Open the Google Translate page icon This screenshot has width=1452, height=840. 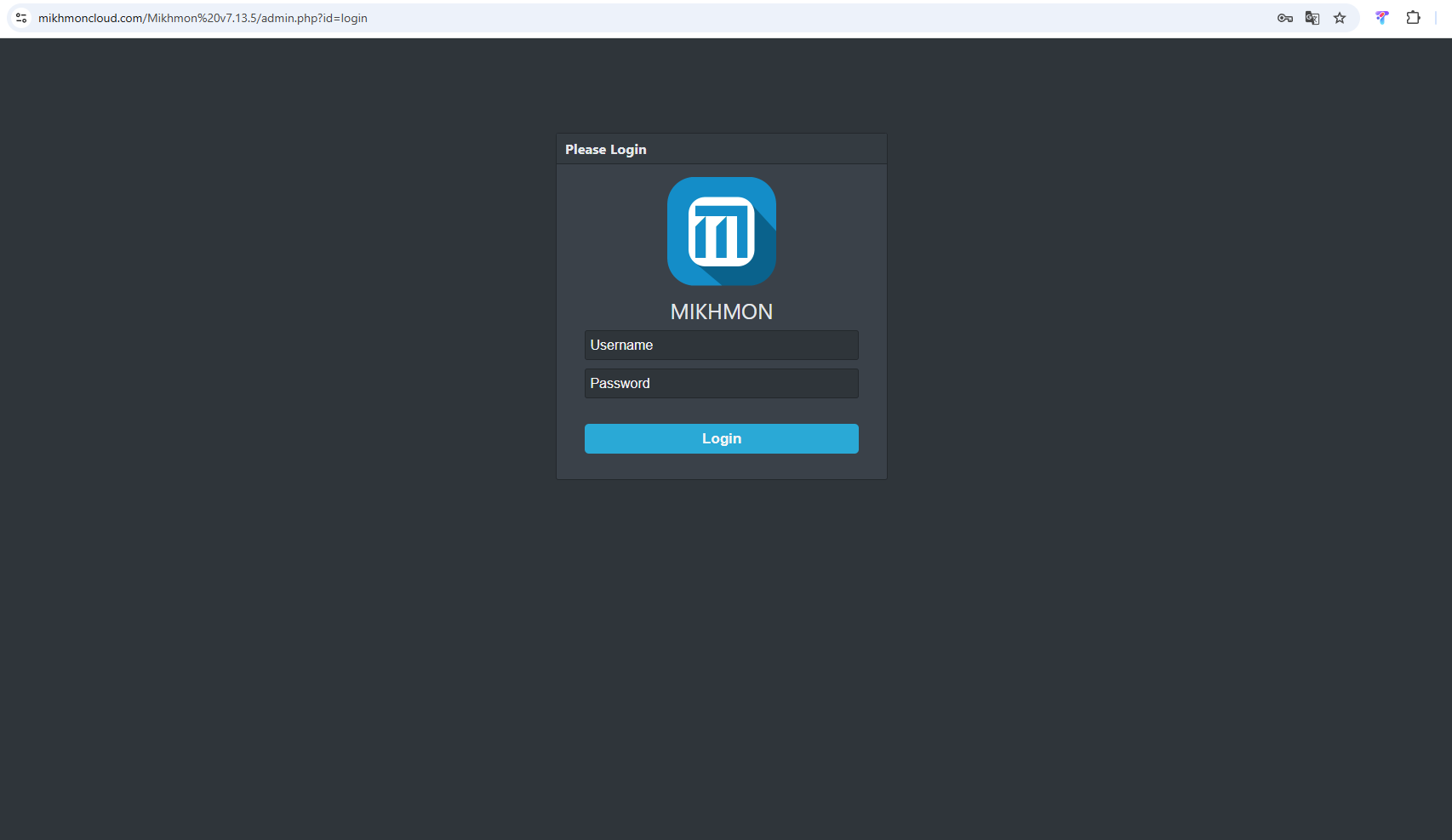1312,18
